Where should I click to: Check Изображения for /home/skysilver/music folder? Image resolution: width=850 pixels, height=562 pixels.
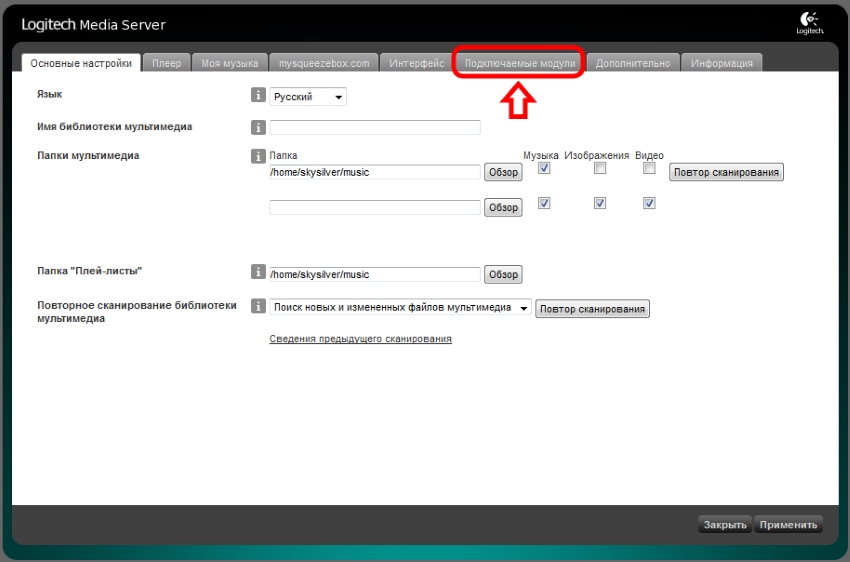tap(600, 168)
